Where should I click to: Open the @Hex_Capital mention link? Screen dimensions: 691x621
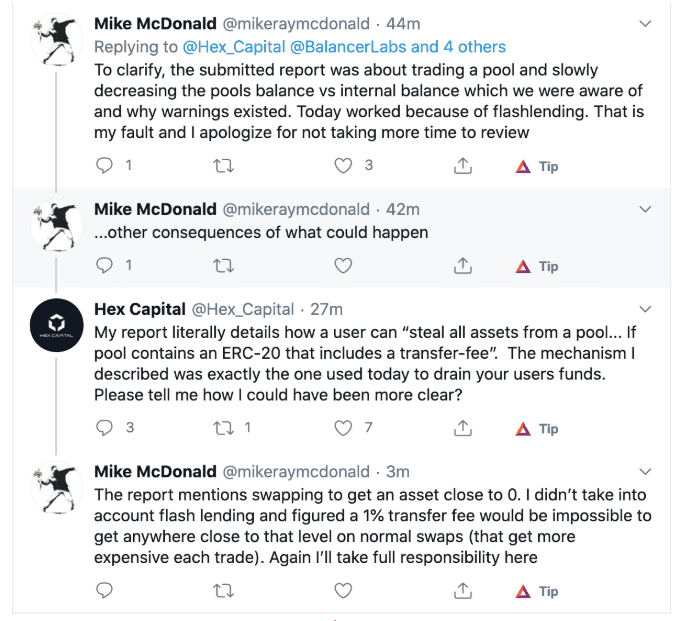point(234,47)
